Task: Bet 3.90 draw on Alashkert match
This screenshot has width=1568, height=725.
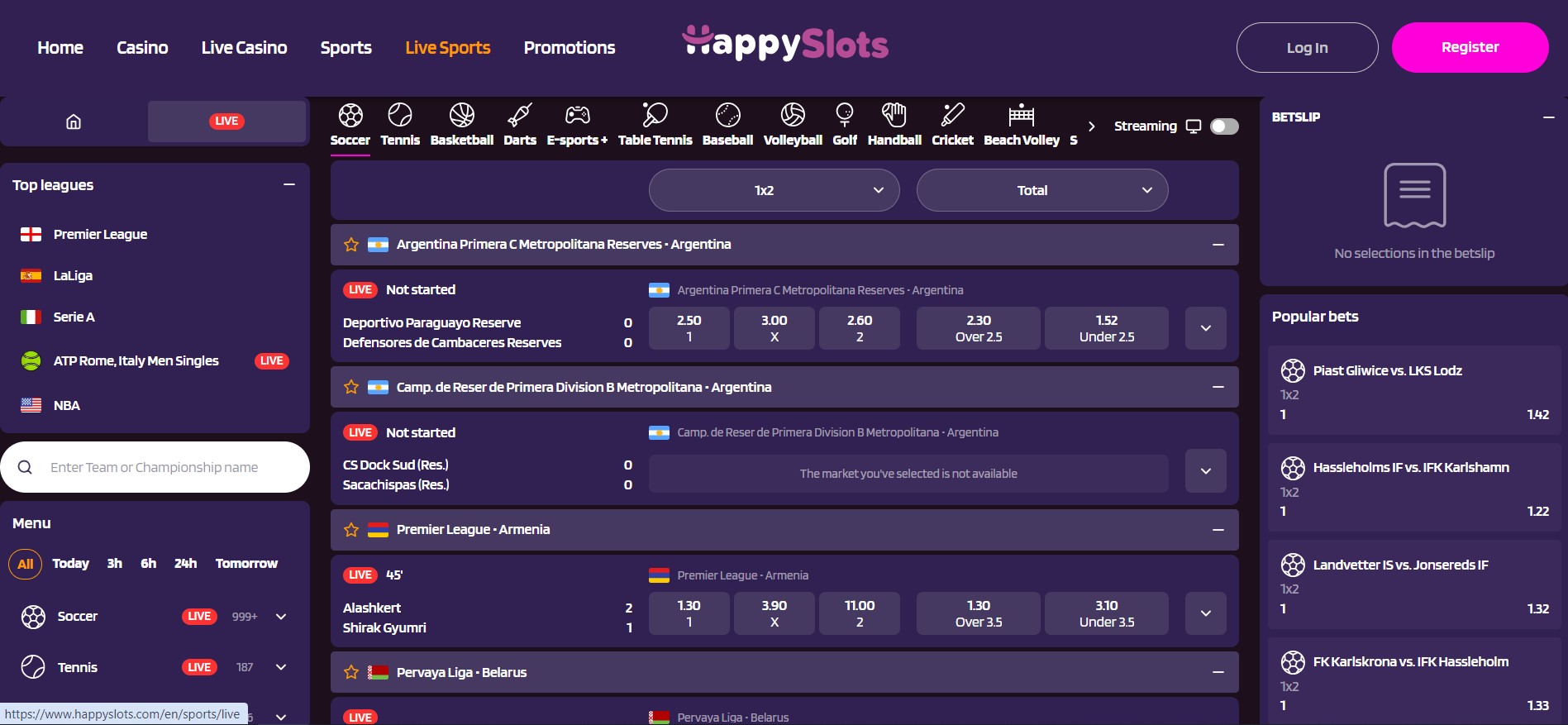Action: pyautogui.click(x=774, y=613)
